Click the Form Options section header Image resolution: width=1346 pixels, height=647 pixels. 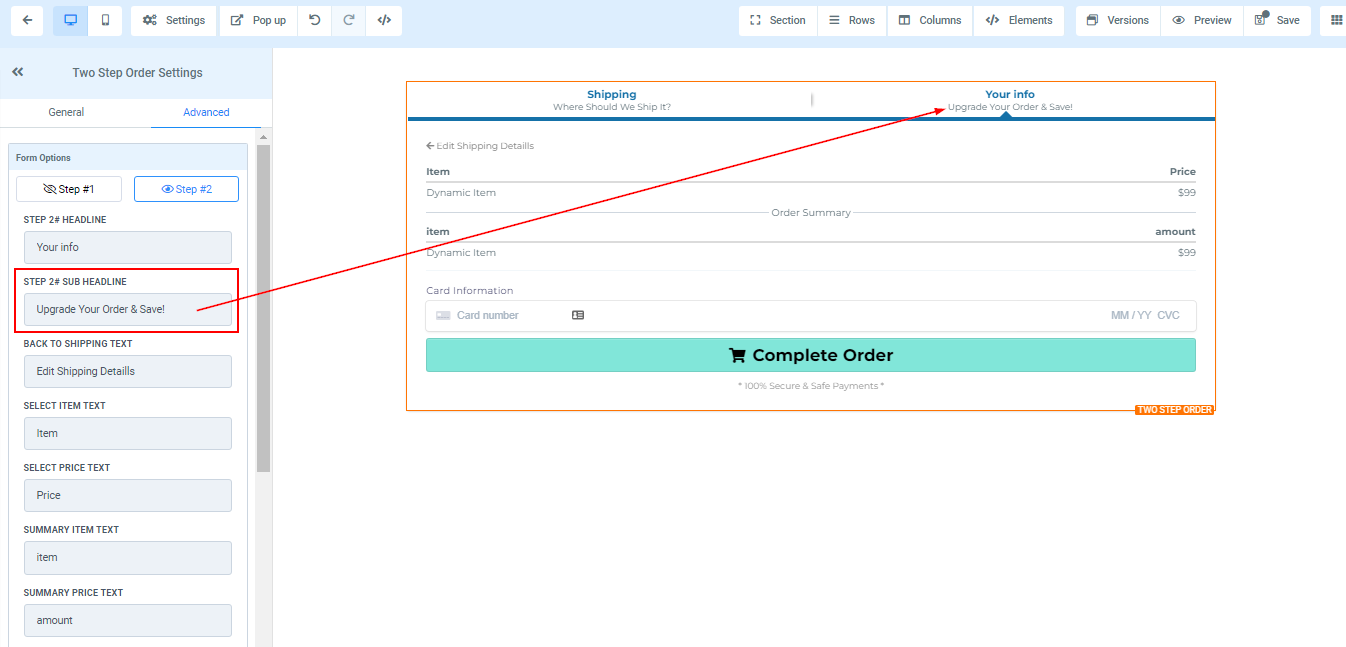(128, 157)
